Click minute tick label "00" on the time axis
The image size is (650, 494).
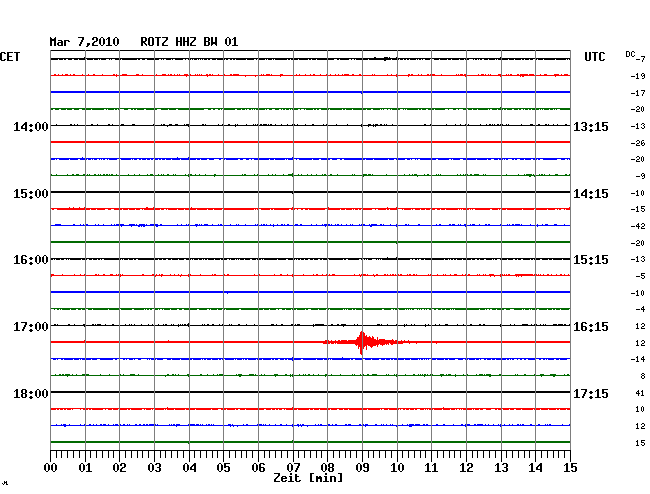pyautogui.click(x=51, y=468)
